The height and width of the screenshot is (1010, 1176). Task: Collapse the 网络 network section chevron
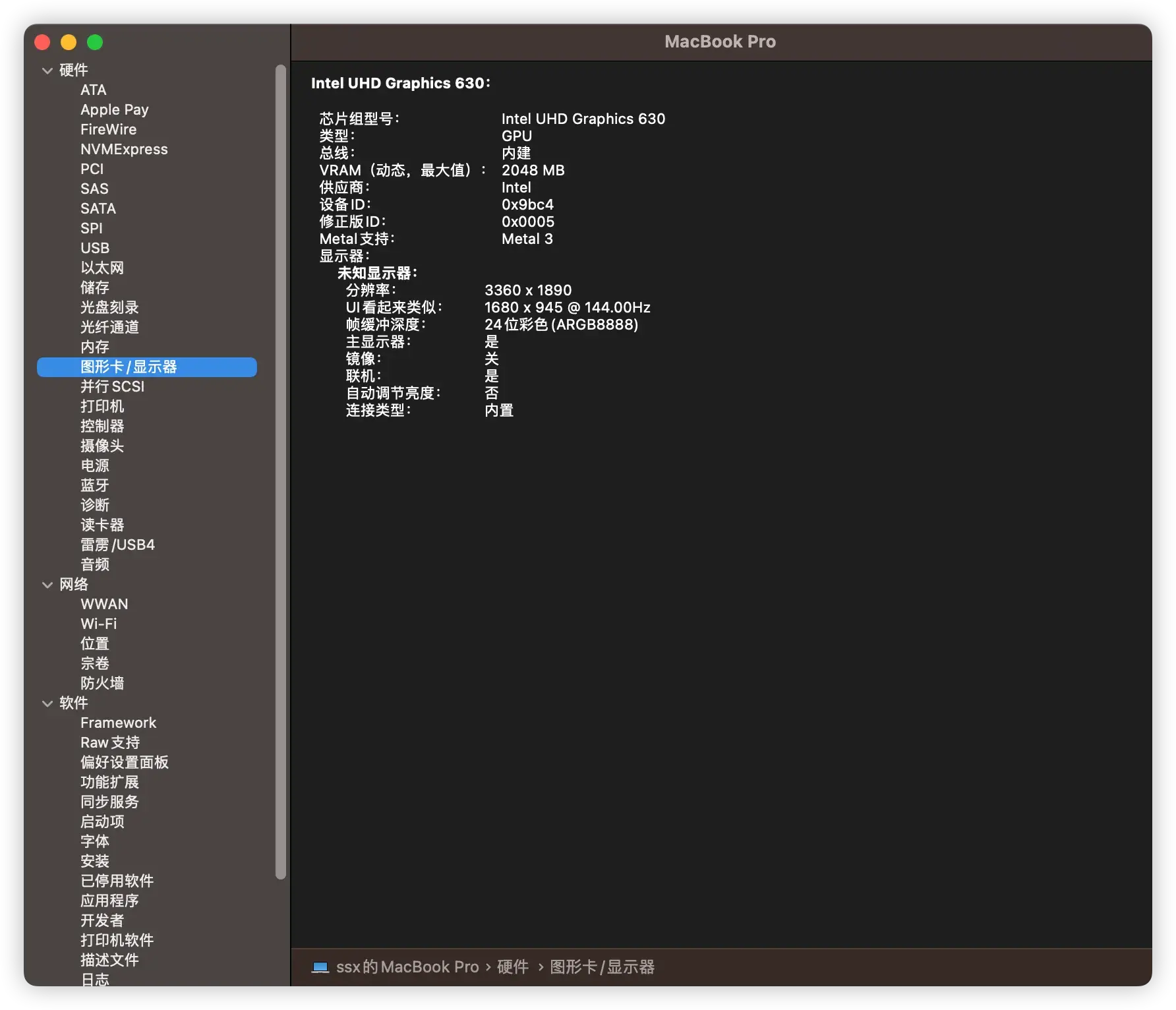[47, 585]
